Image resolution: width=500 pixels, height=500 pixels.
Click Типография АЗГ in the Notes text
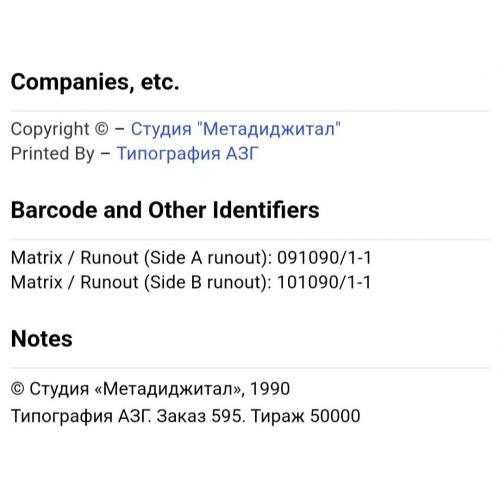click(x=79, y=416)
